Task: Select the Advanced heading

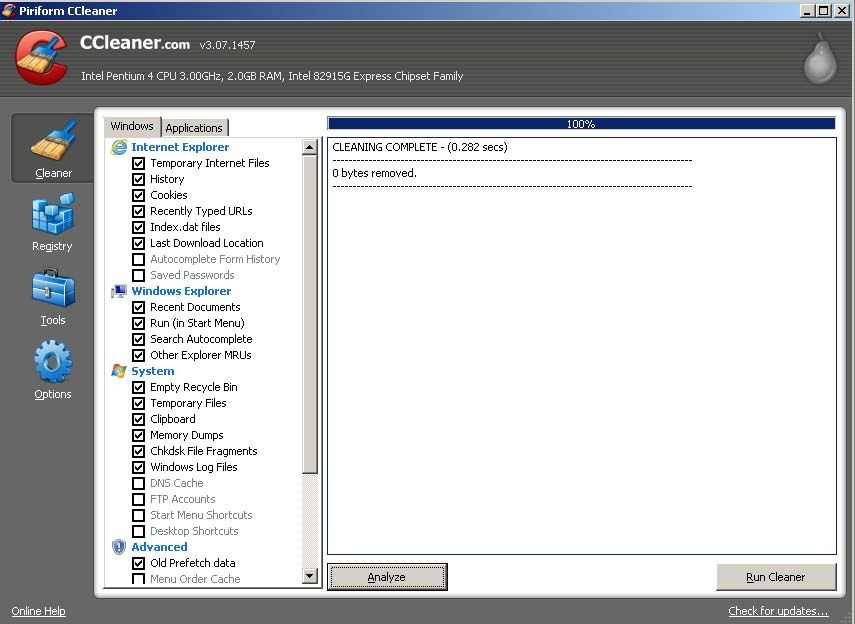Action: (x=159, y=547)
